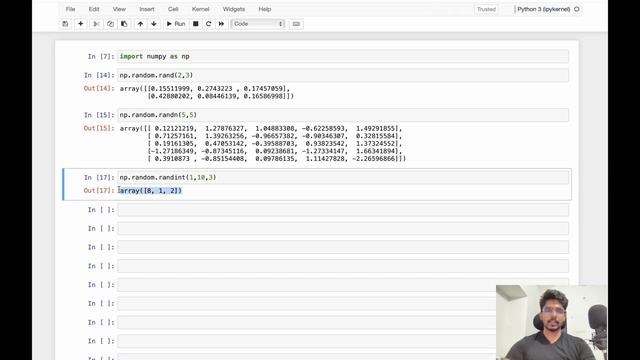Click the Out[15] 5x5 array output
The image size is (640, 360).
[263, 143]
